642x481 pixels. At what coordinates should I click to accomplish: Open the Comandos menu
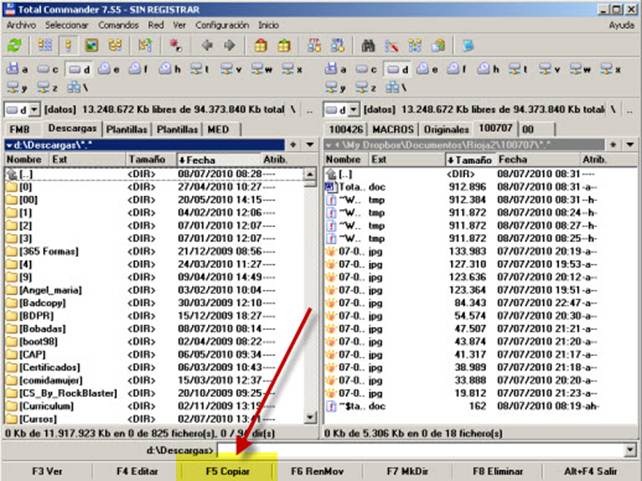[118, 25]
